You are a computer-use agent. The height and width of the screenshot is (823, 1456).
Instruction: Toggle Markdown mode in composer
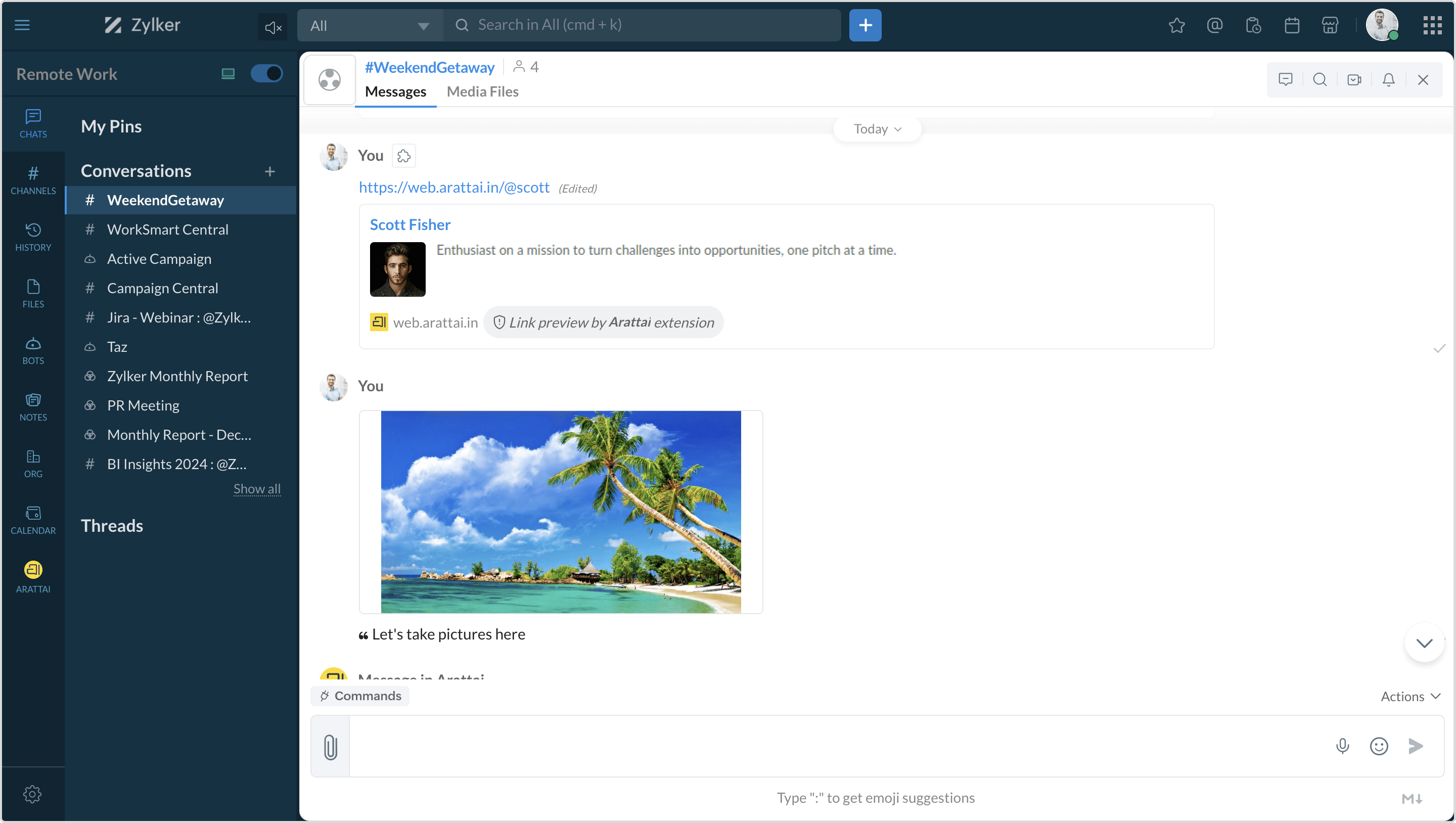point(1412,799)
